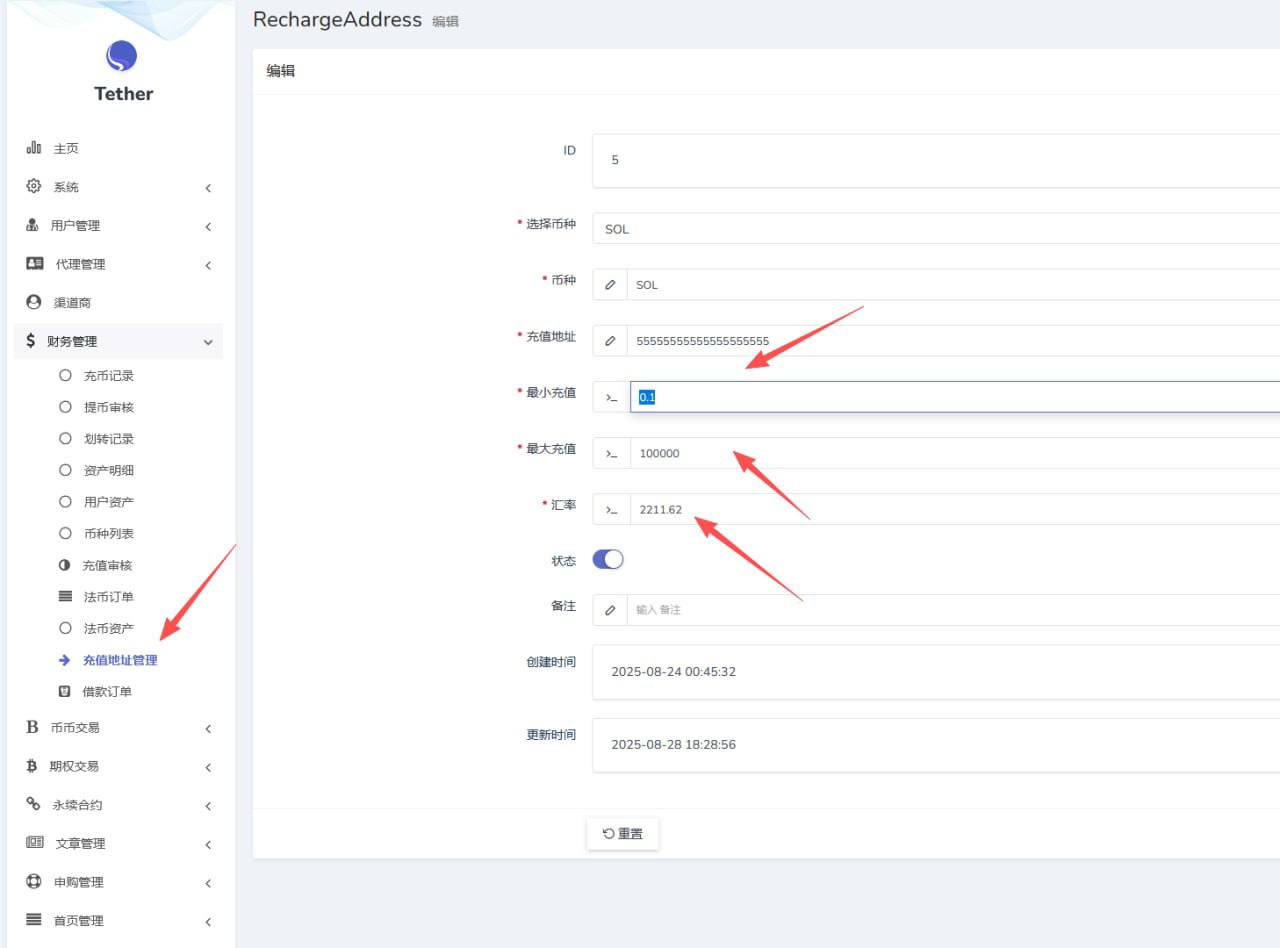Open 提币审核 in the sidebar
This screenshot has width=1280, height=948.
pos(108,407)
